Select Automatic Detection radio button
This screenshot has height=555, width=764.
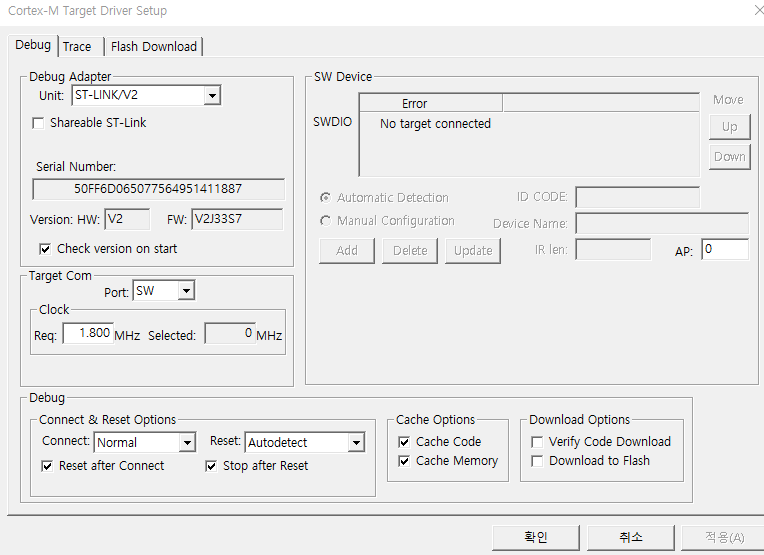click(x=325, y=198)
